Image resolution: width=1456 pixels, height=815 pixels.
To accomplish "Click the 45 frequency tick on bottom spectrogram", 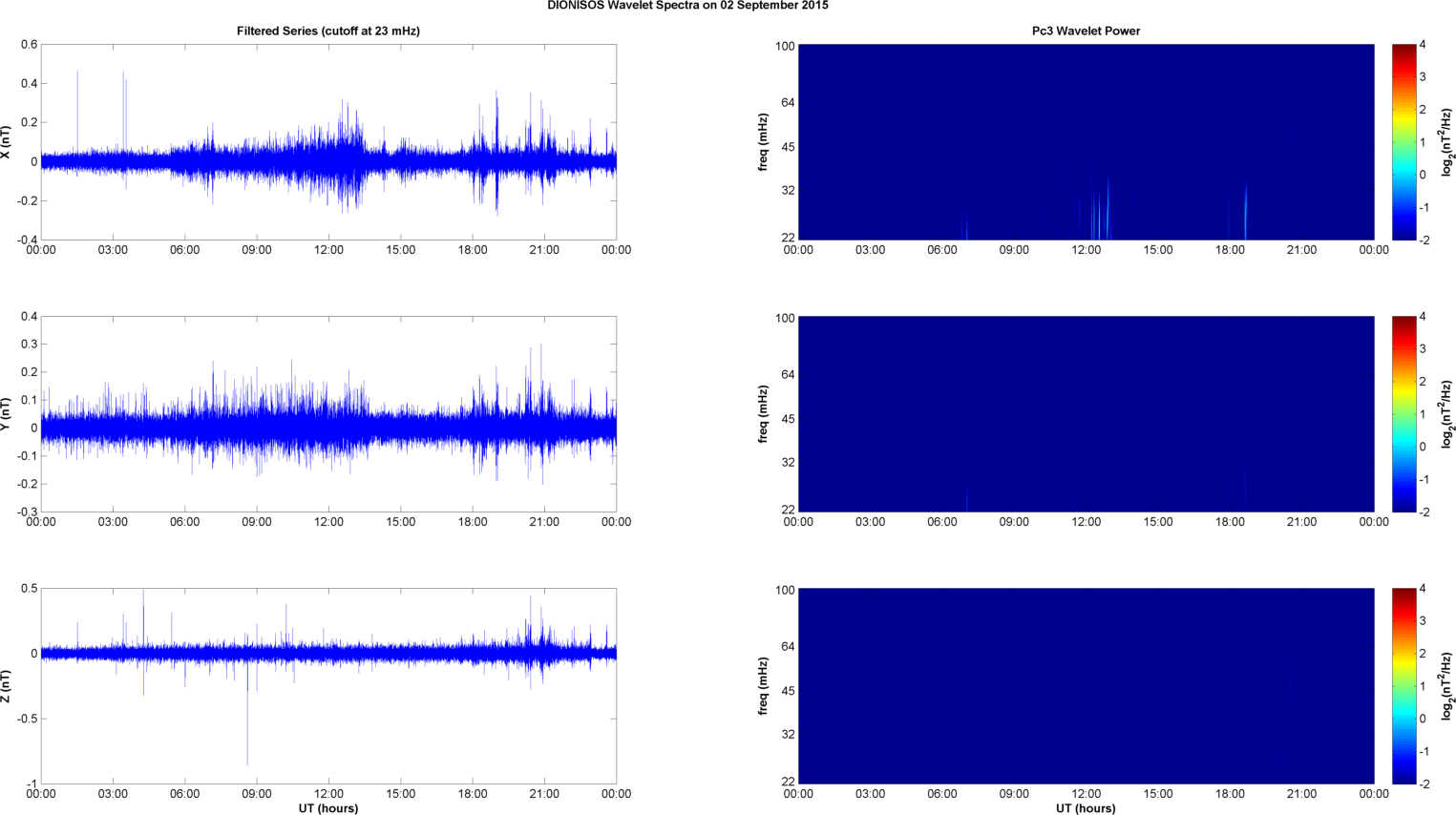I will pyautogui.click(x=789, y=691).
